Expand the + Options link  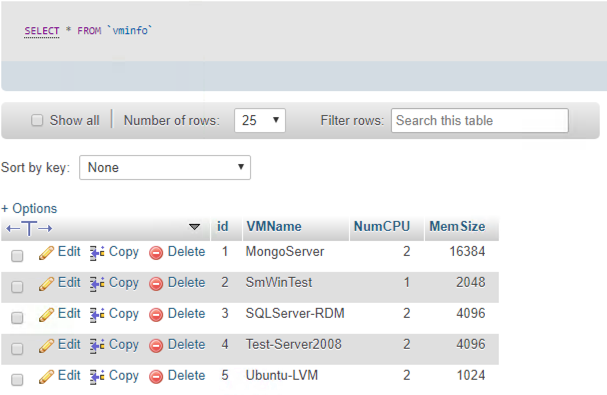pyautogui.click(x=29, y=208)
